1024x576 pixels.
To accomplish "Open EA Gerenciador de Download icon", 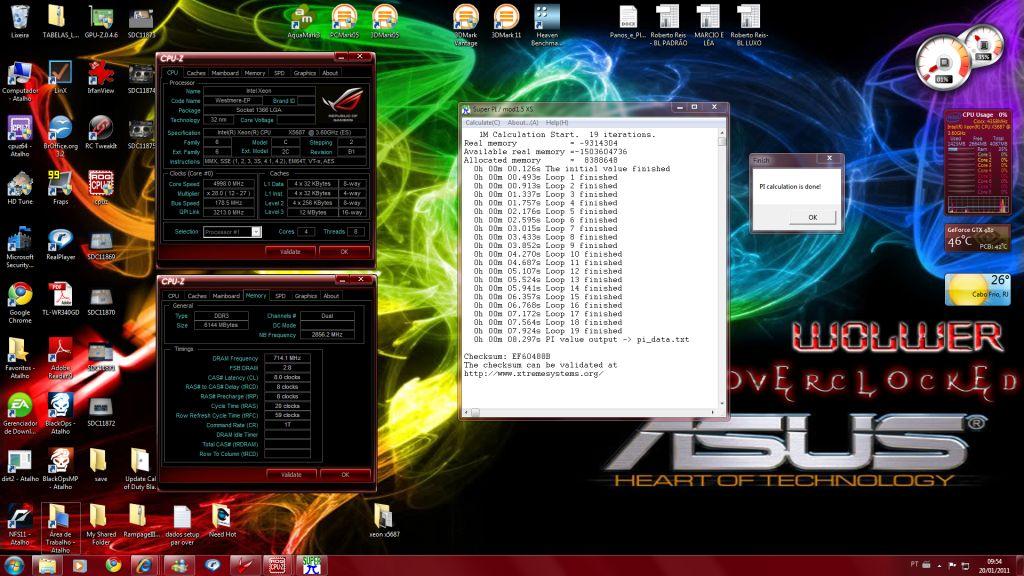I will (x=20, y=413).
